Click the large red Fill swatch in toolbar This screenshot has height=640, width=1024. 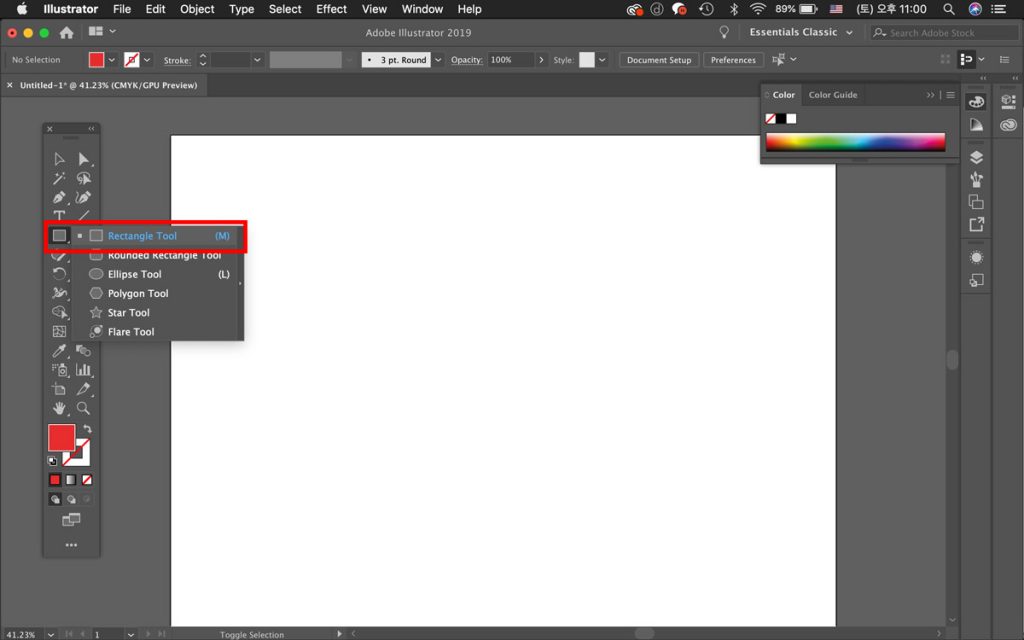click(61, 438)
